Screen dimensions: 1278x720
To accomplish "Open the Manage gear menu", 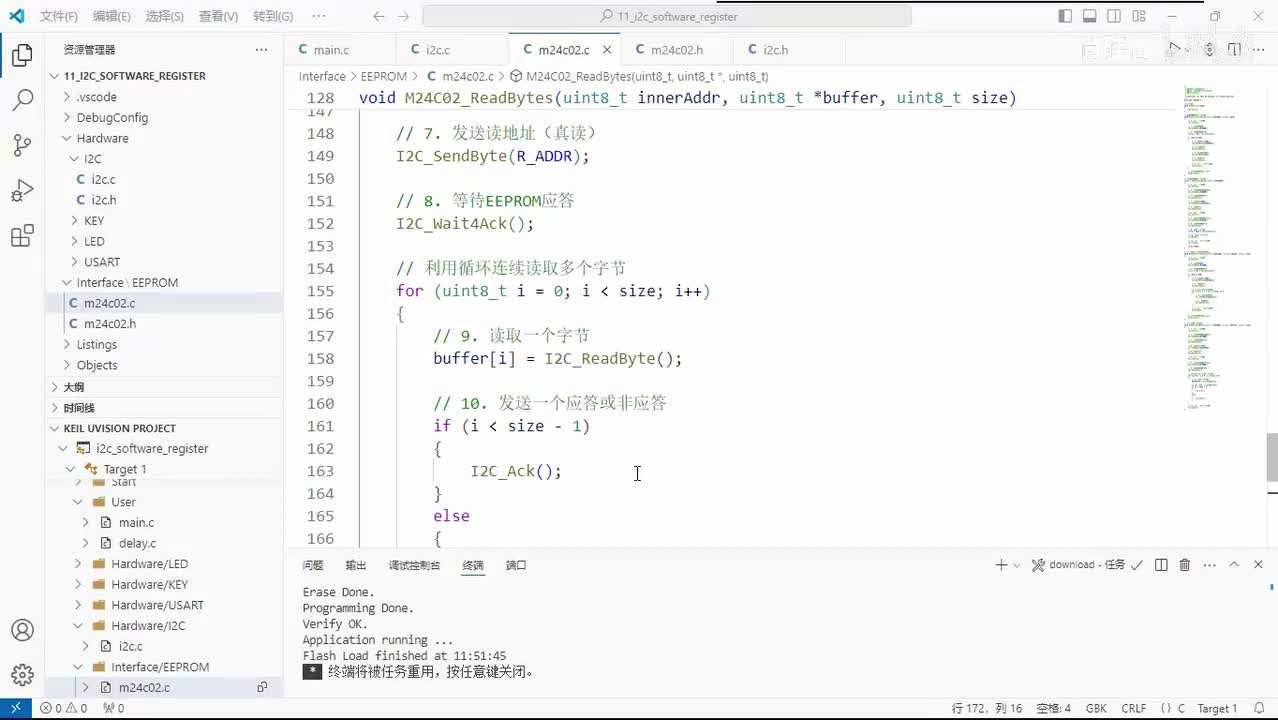I will click(22, 675).
